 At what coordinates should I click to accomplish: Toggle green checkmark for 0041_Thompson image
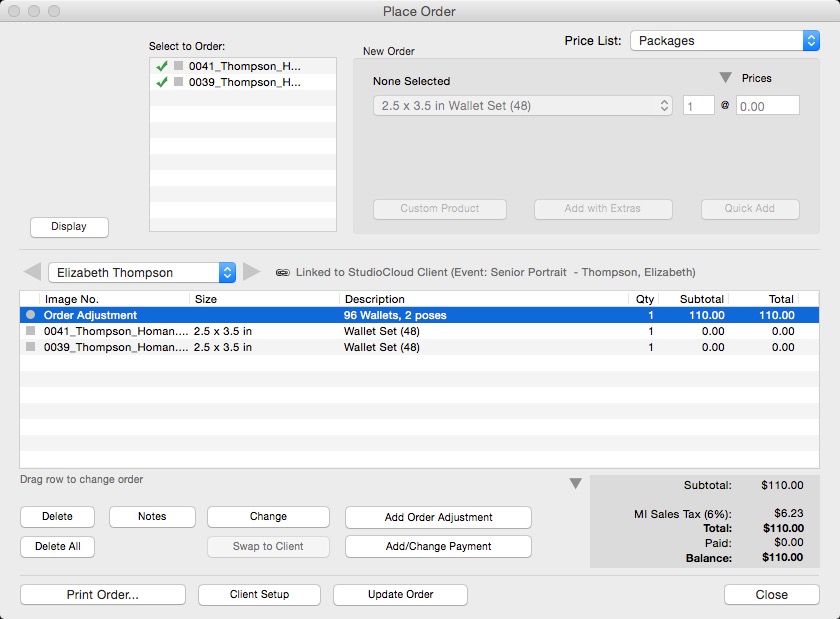click(161, 66)
